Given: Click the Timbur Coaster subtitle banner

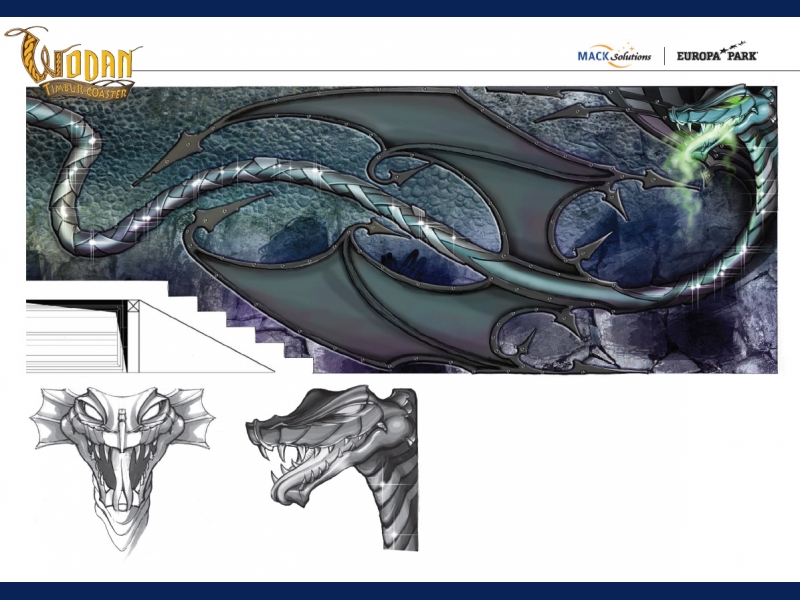Looking at the screenshot, I should tap(90, 90).
